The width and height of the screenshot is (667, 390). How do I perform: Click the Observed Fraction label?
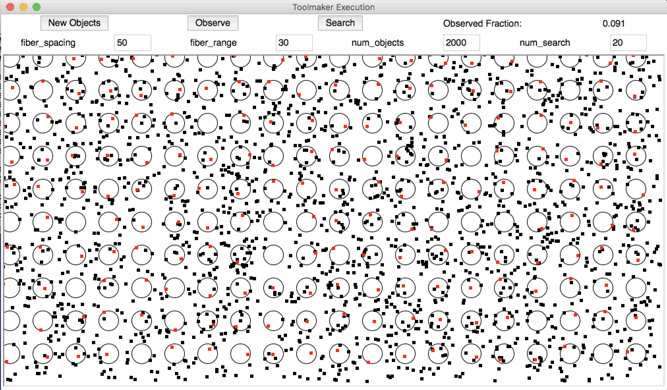(482, 24)
